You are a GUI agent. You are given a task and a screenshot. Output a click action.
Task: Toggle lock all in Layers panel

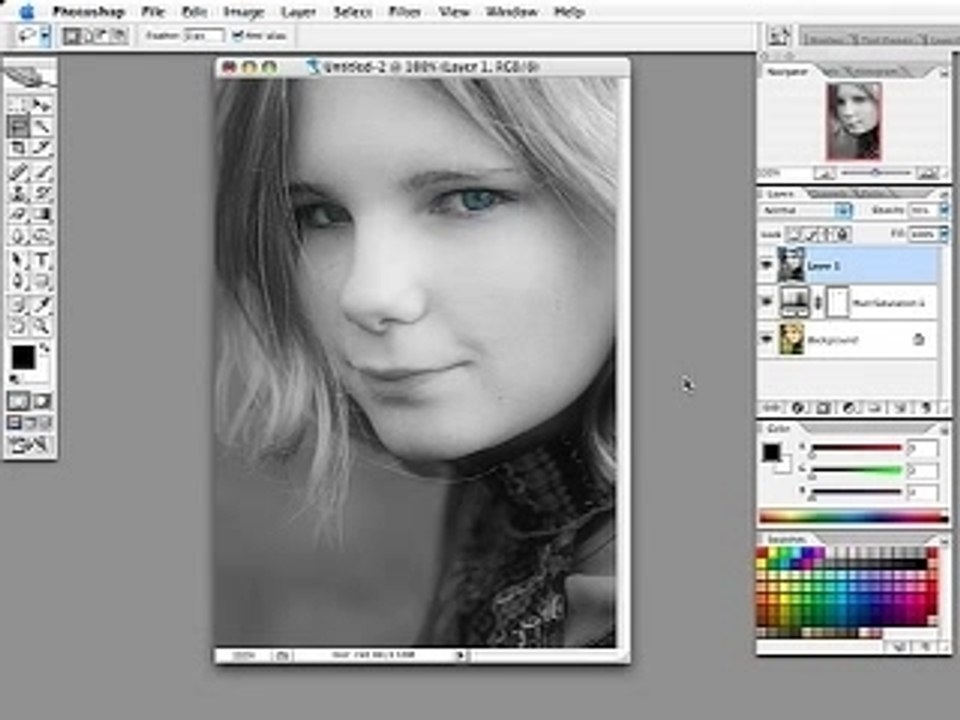click(x=842, y=234)
